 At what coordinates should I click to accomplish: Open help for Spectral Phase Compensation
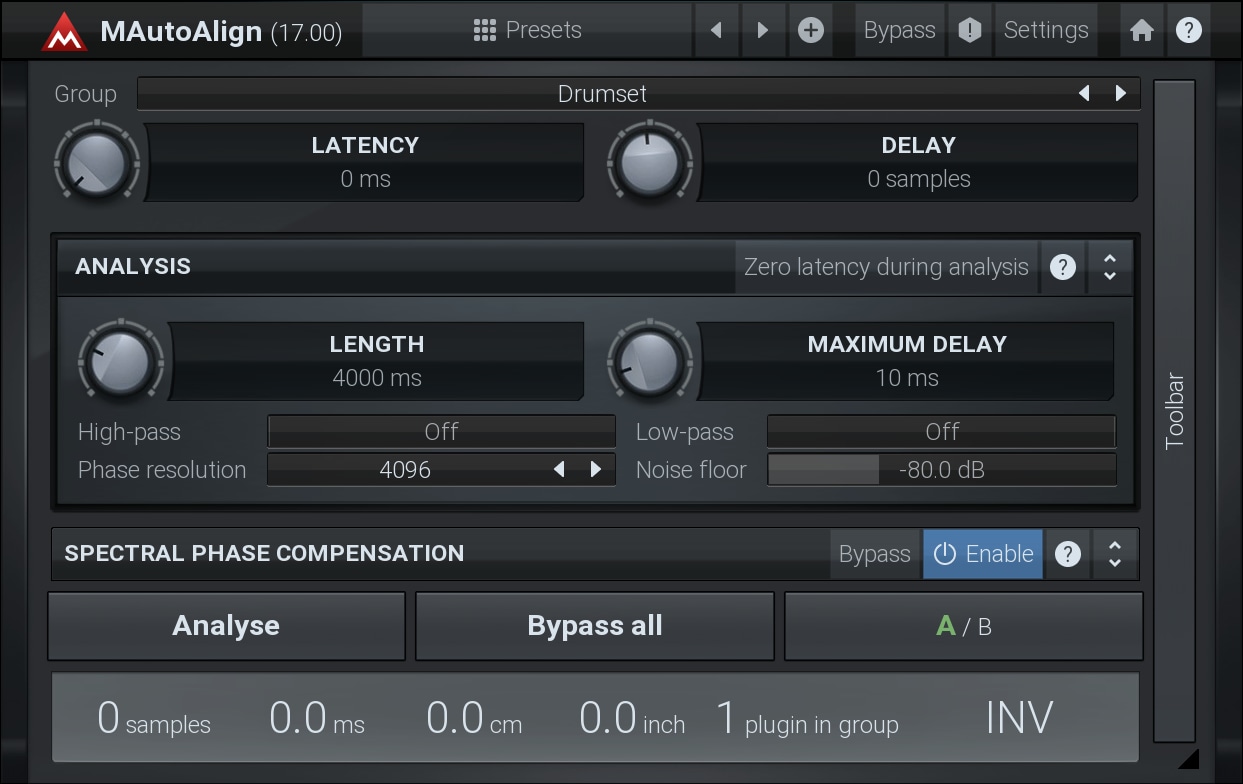1068,554
